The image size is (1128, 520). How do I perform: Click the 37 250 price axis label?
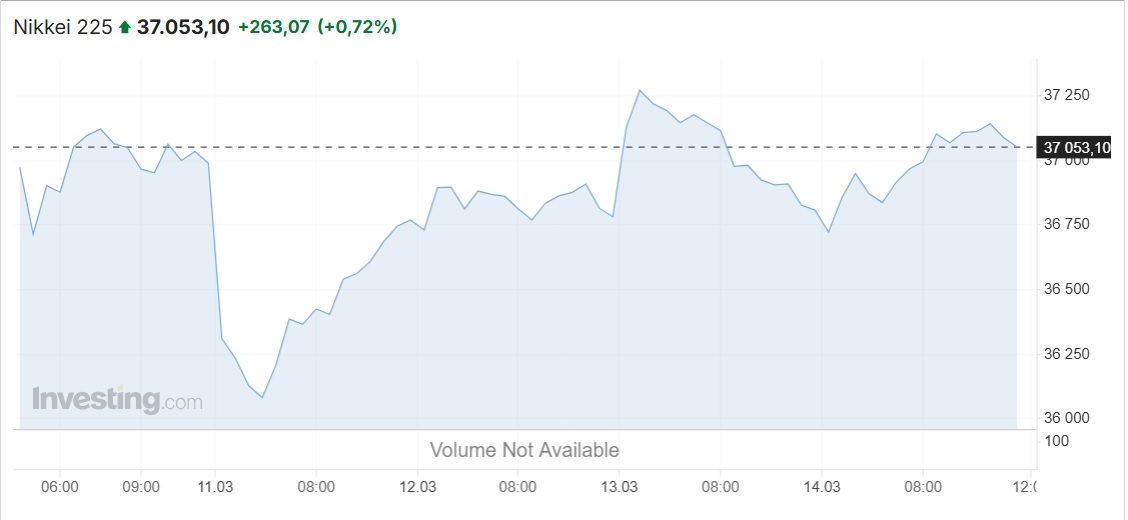pos(1066,96)
